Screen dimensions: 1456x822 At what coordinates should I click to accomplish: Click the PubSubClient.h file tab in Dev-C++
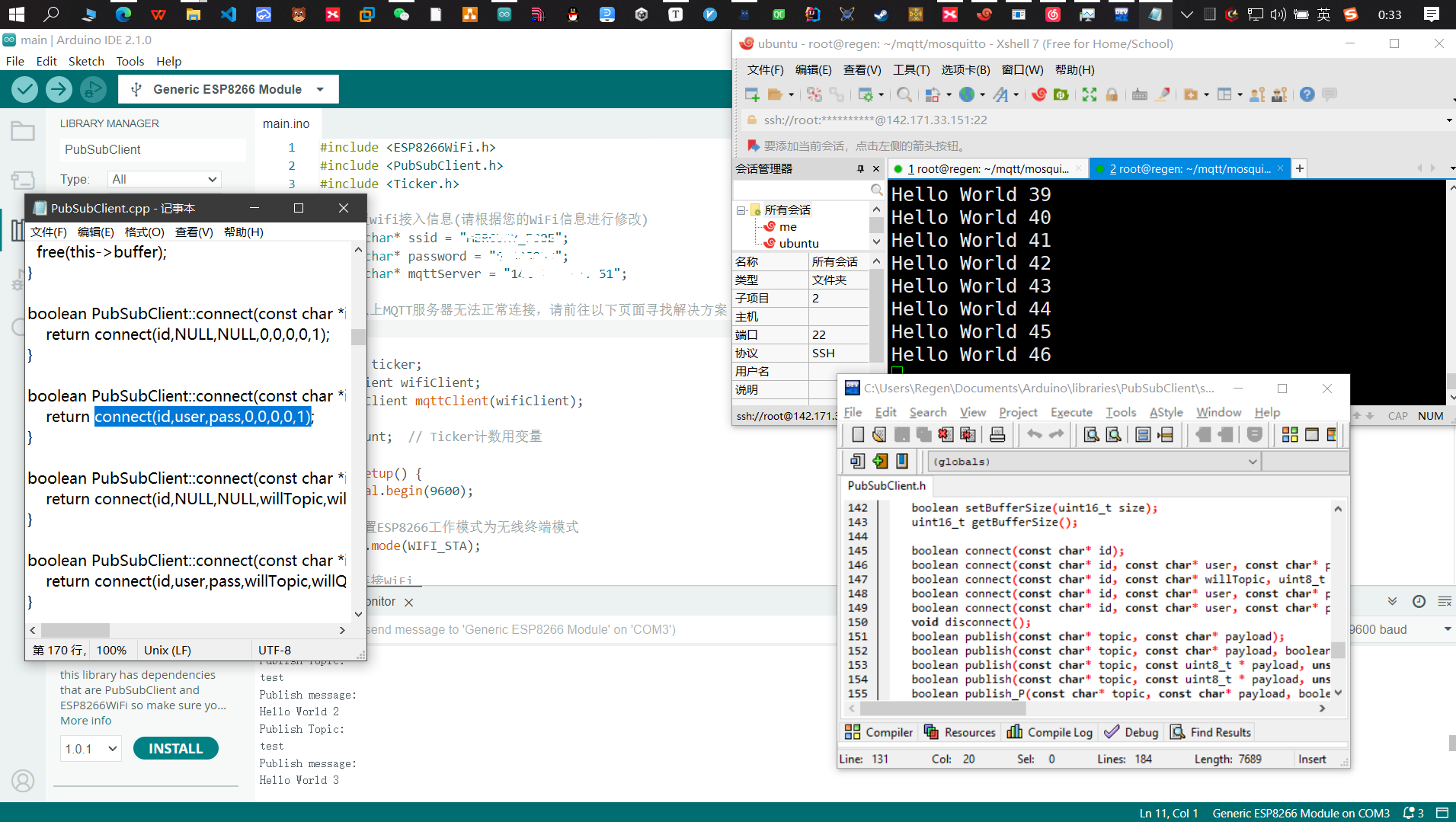tap(886, 485)
